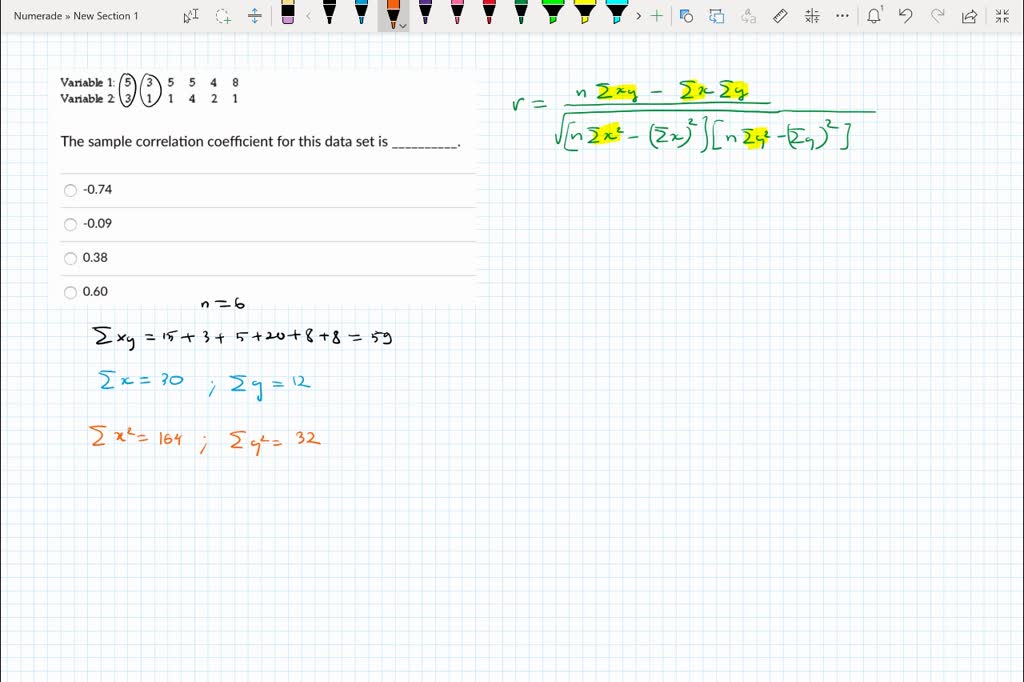The width and height of the screenshot is (1024, 682).
Task: Open the More options ellipsis menu
Action: [x=842, y=16]
